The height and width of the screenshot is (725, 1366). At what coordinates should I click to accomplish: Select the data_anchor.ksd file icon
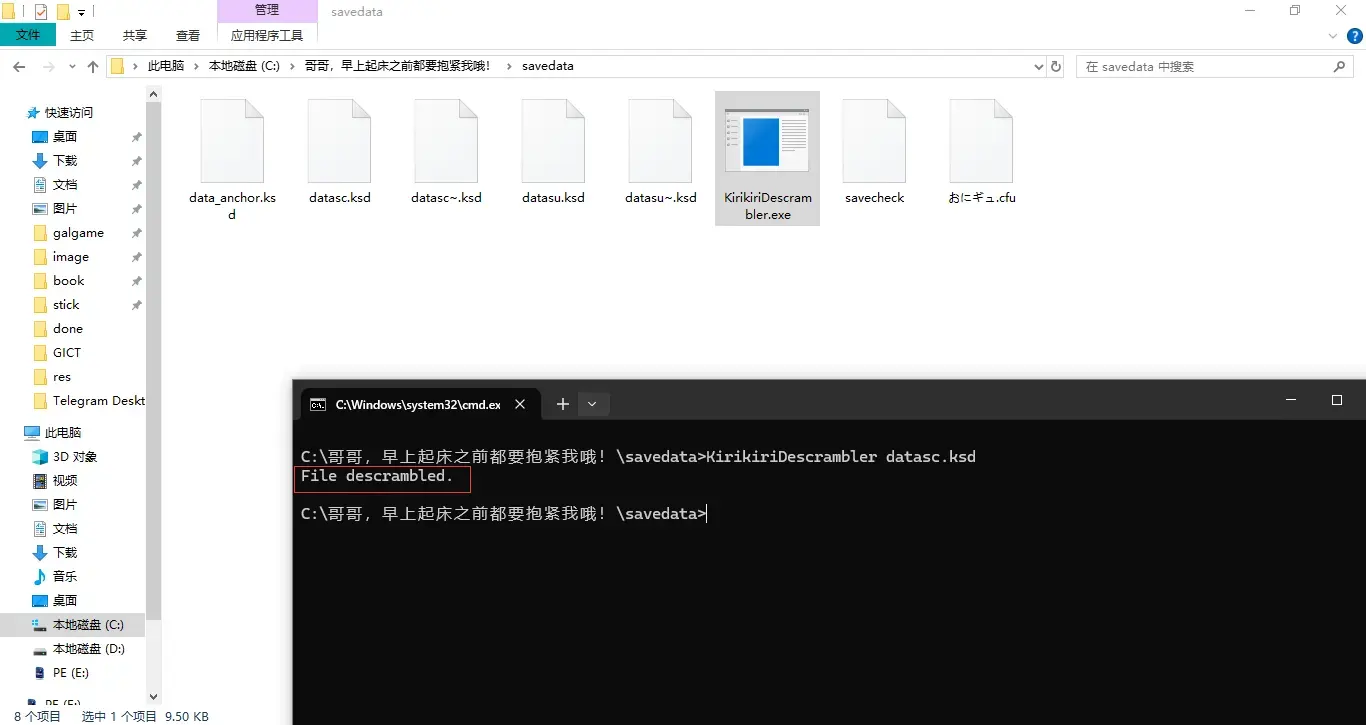pos(232,141)
